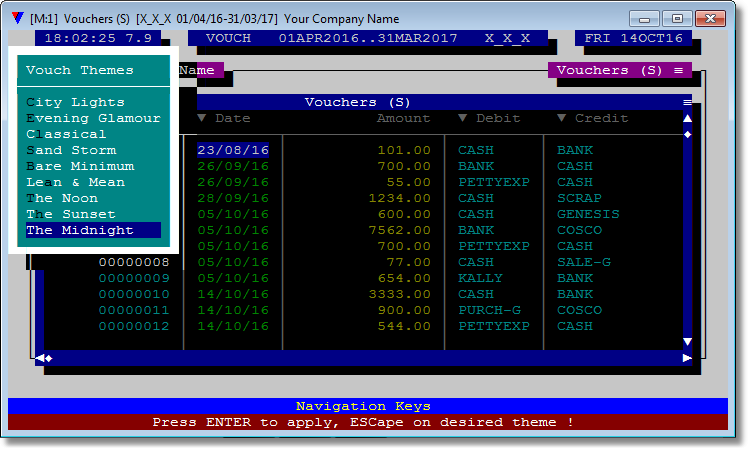Click amount 900.00
748x450 pixels.
coord(404,310)
